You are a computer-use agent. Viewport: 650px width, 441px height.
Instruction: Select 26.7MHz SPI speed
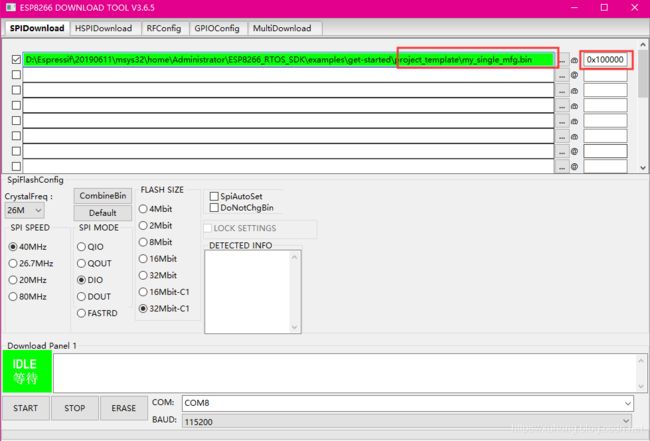click(x=31, y=263)
